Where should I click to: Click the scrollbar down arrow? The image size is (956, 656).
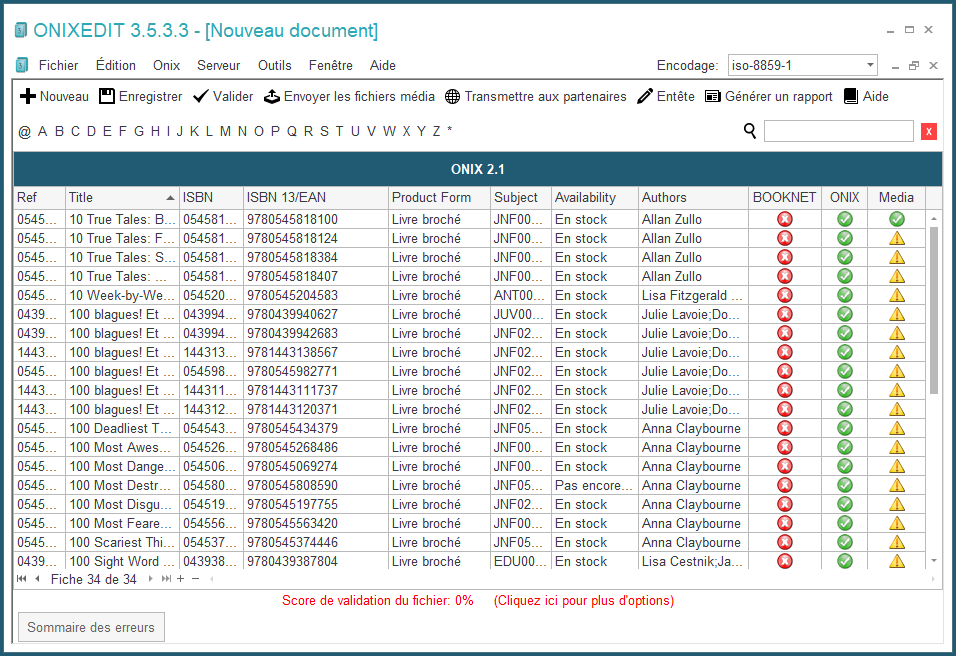coord(933,561)
